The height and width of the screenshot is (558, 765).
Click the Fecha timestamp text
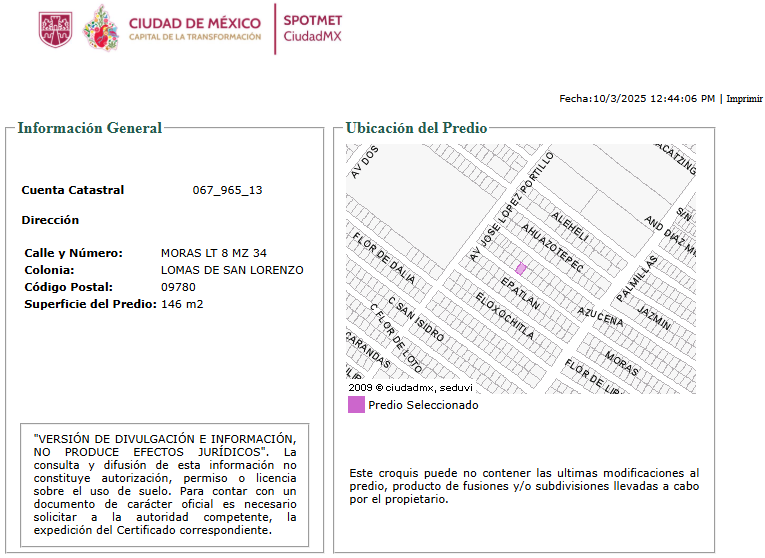click(x=637, y=99)
